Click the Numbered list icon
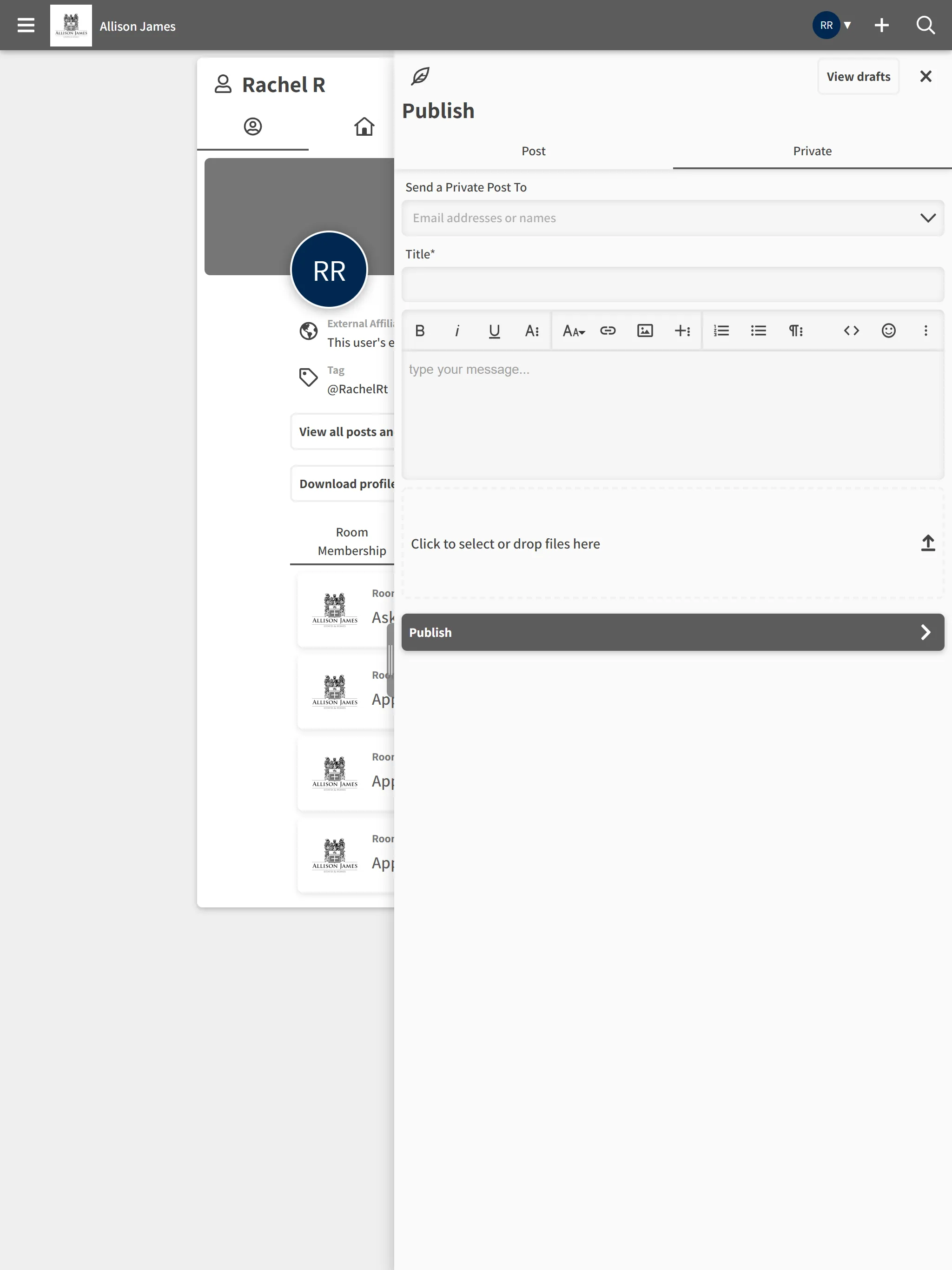952x1270 pixels. tap(720, 331)
